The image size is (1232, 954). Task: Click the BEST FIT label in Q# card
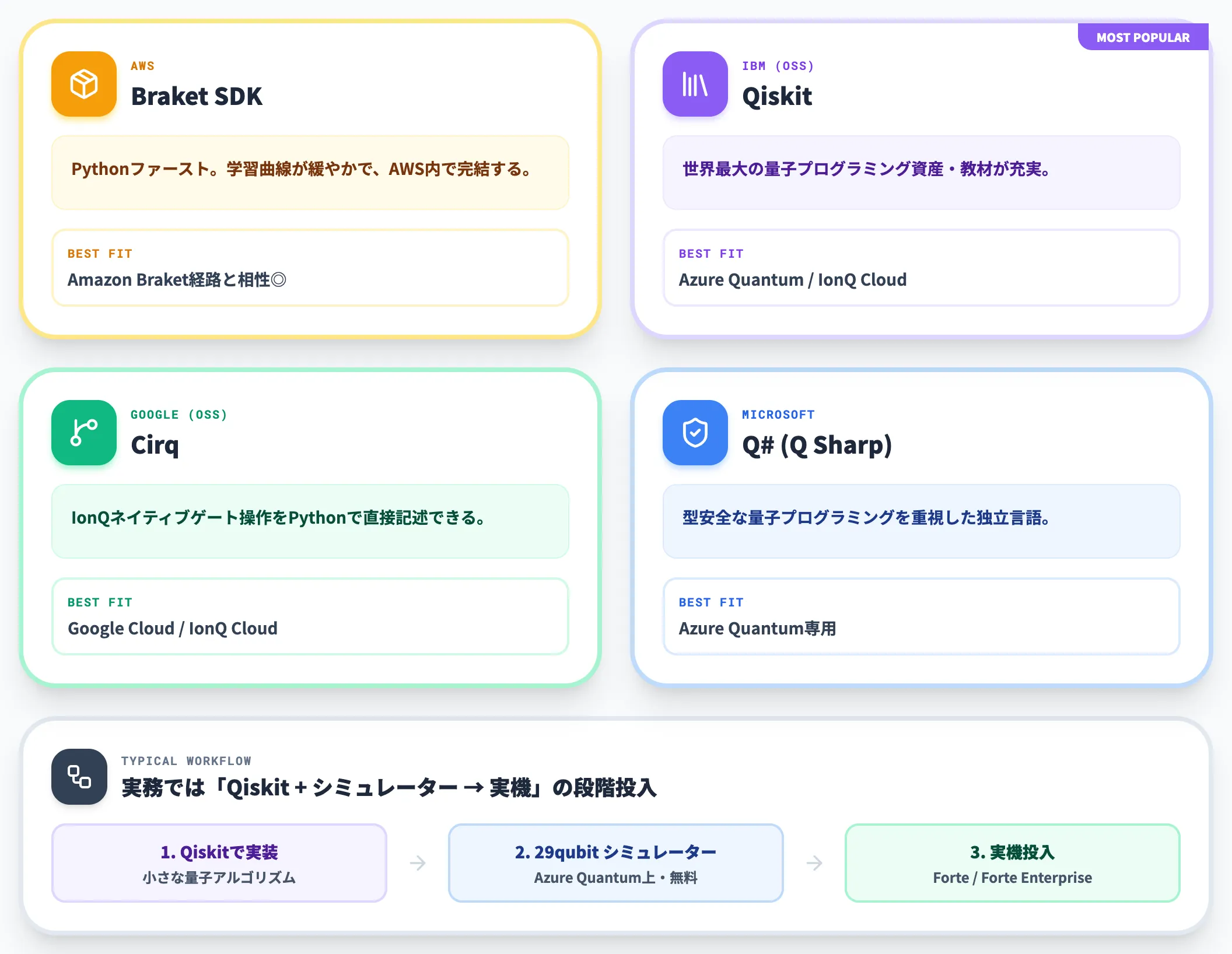coord(712,602)
